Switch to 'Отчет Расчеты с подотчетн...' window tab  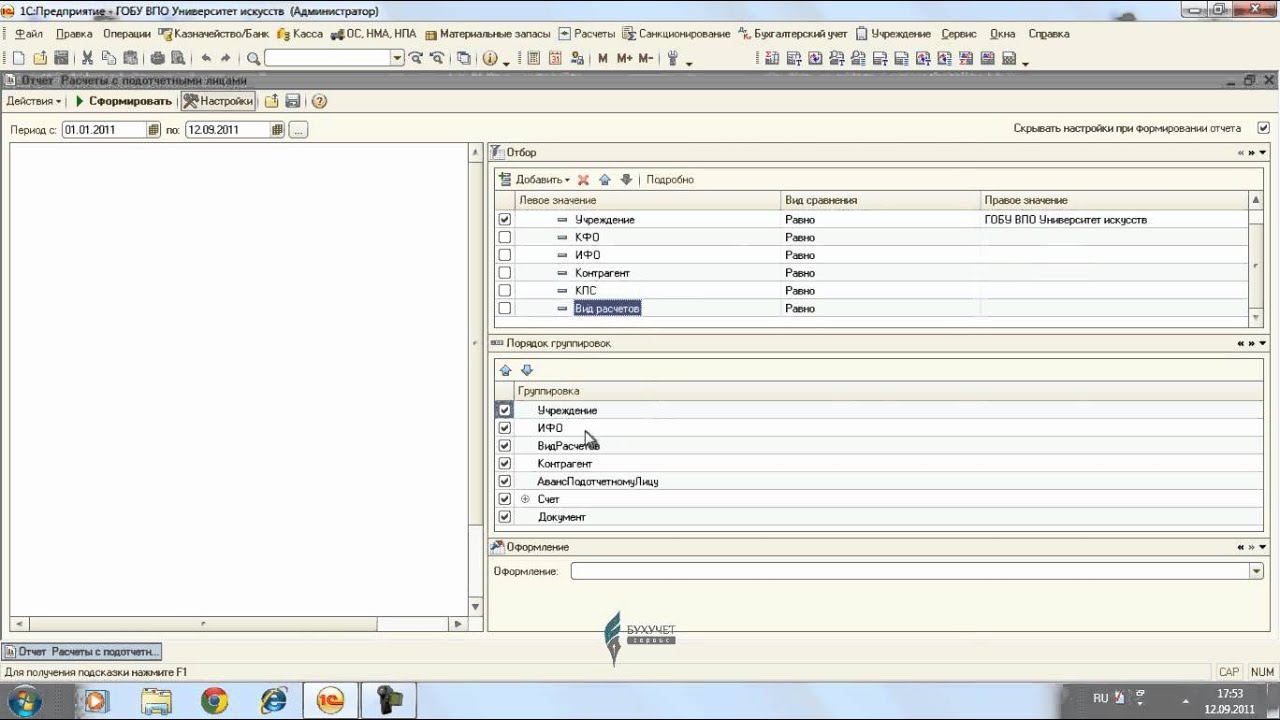point(82,651)
